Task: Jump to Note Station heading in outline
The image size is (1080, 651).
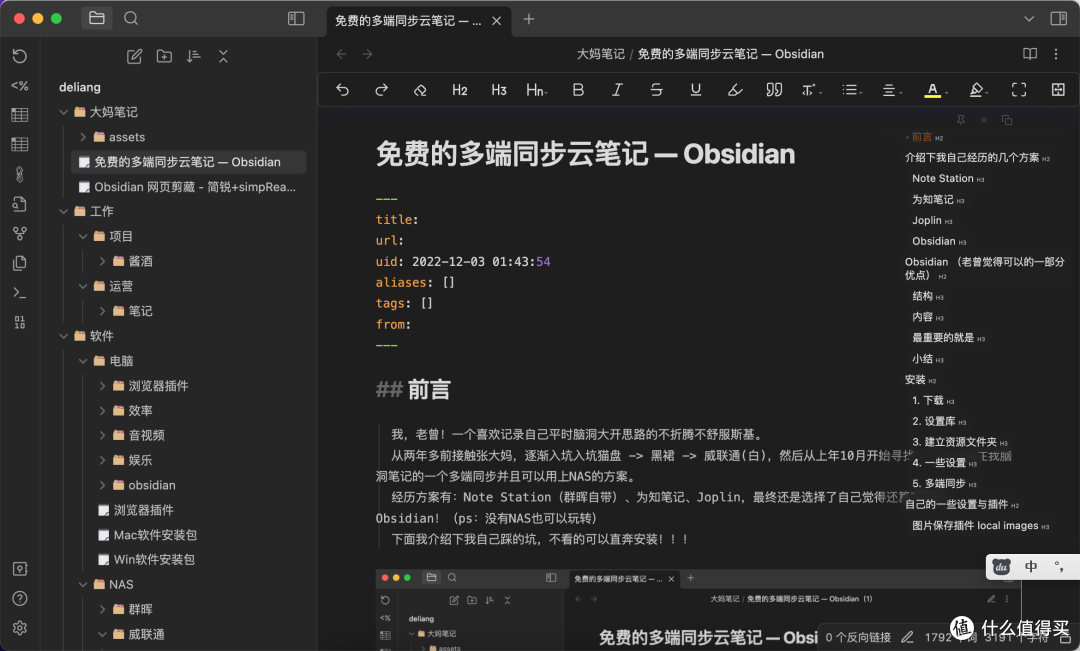Action: (x=943, y=178)
